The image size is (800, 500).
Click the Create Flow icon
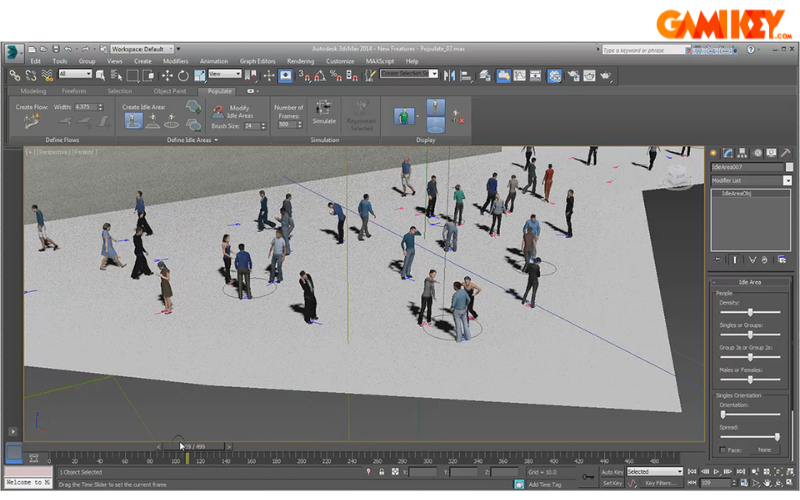click(x=31, y=121)
